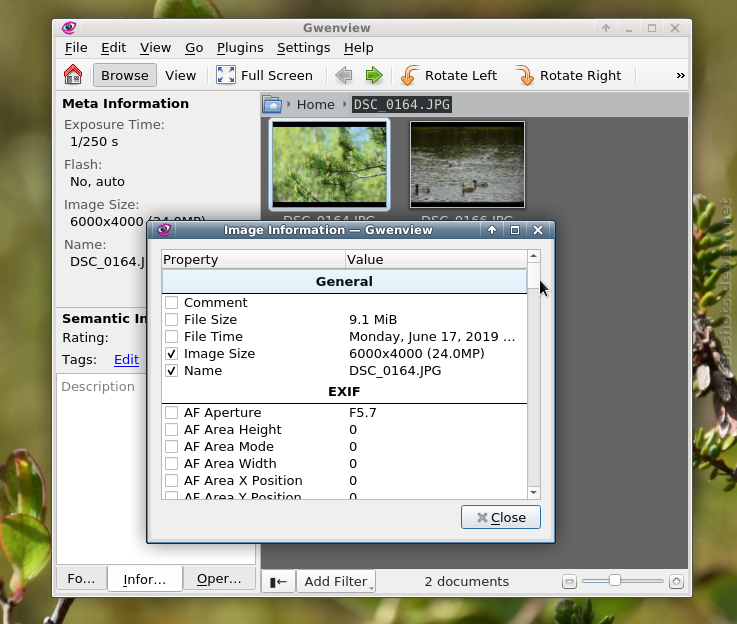Click scroll up arrow in property list
This screenshot has width=737, height=624.
(x=533, y=256)
